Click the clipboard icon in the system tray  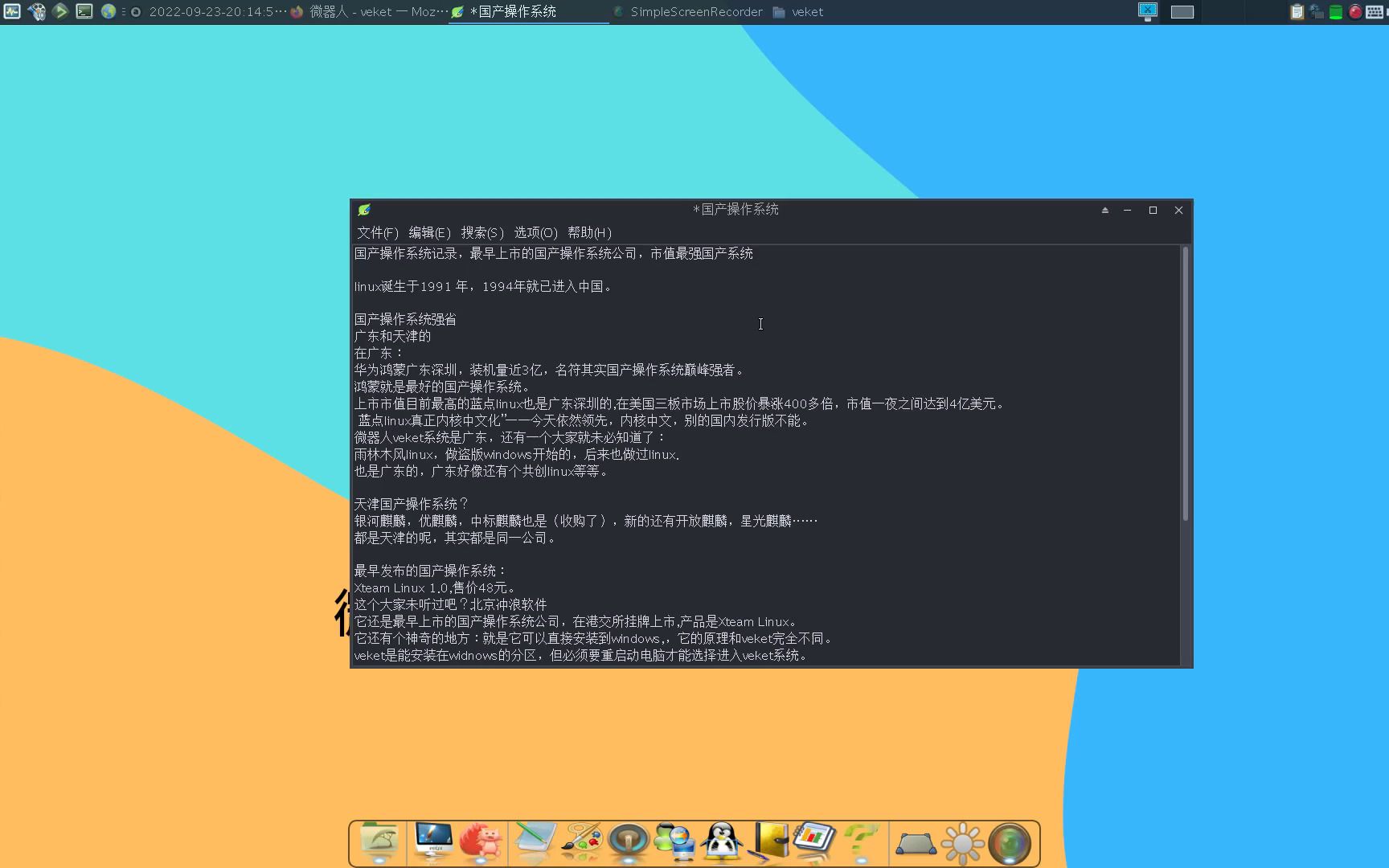coord(1296,11)
